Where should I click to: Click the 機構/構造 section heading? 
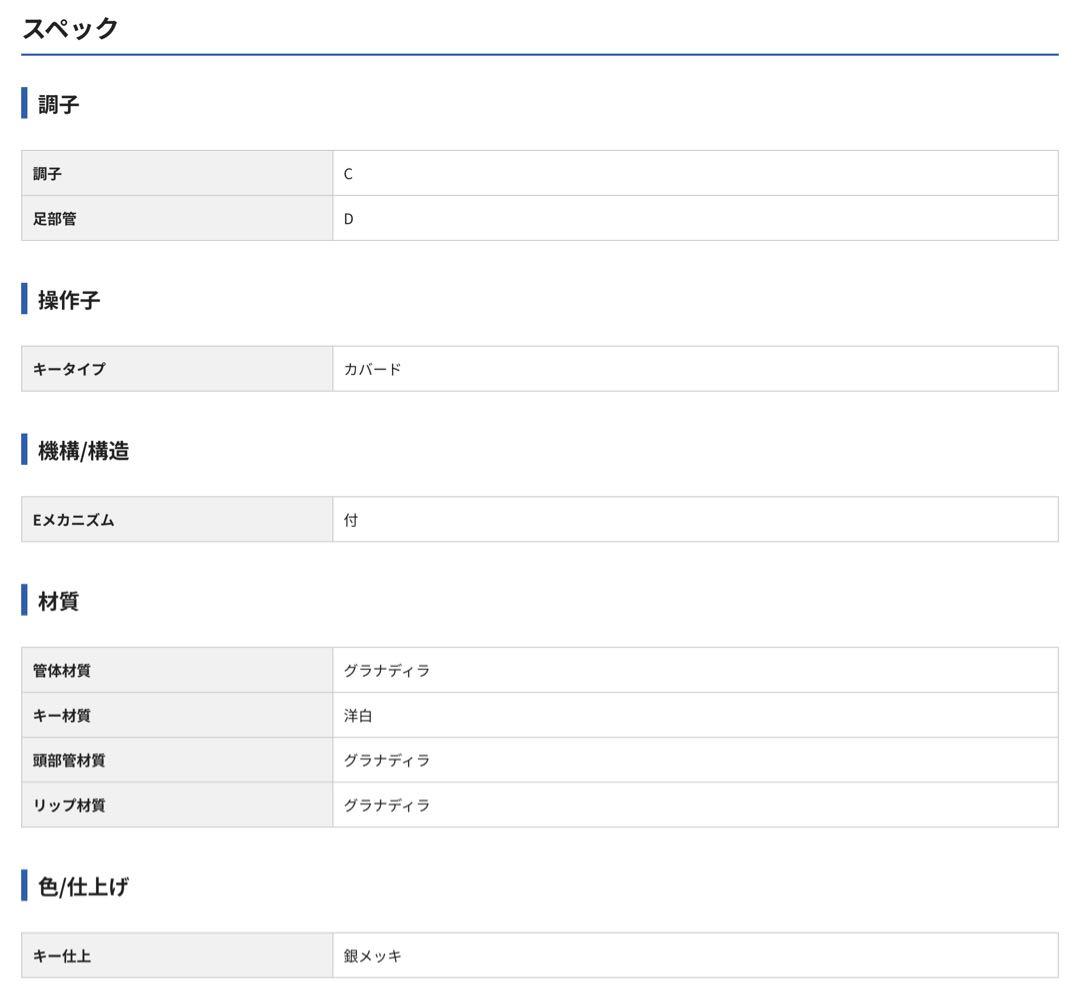(83, 451)
